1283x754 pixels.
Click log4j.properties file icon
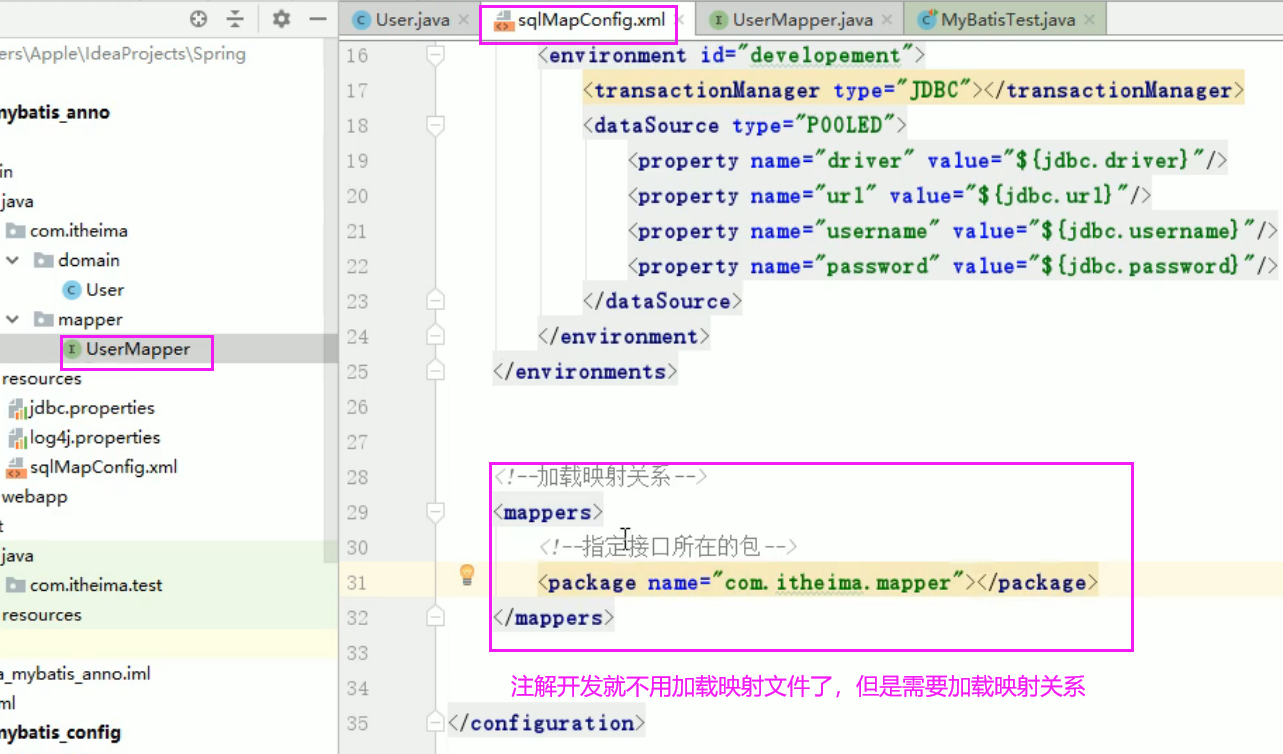[17, 438]
